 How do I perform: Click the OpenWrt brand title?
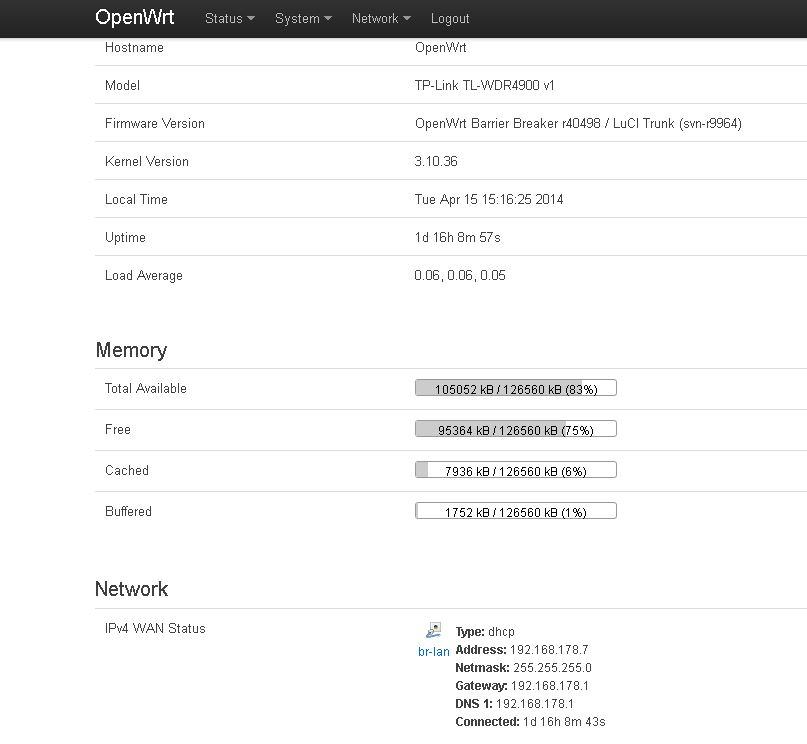(x=135, y=18)
